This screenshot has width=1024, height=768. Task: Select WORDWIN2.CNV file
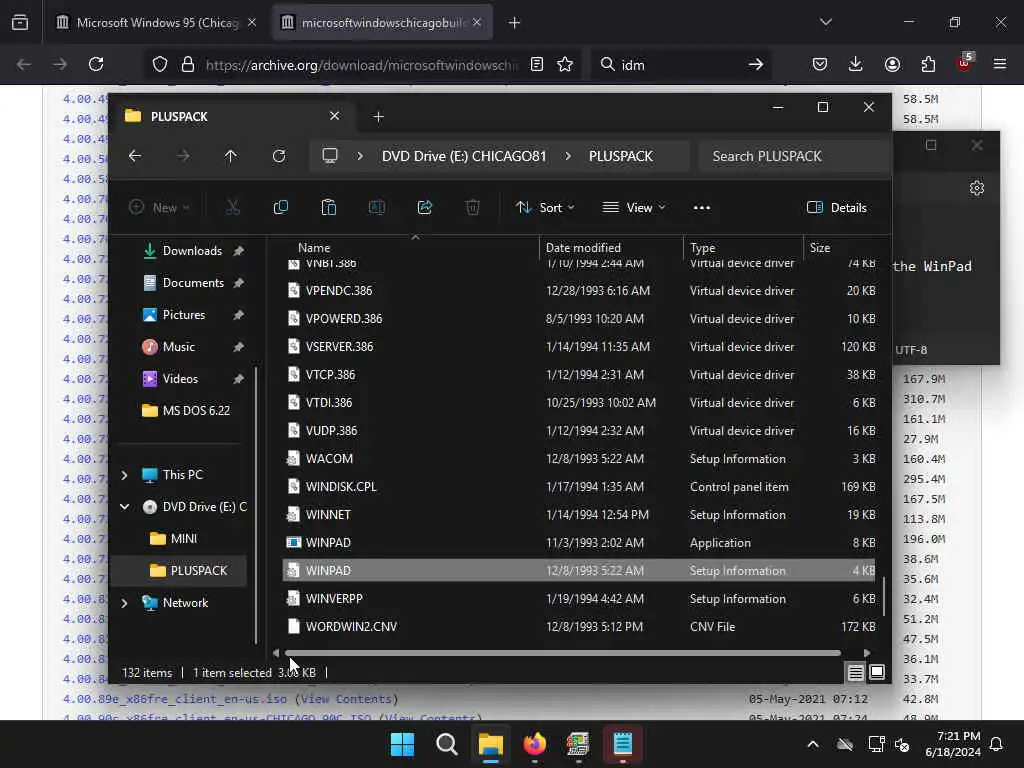coord(579,626)
